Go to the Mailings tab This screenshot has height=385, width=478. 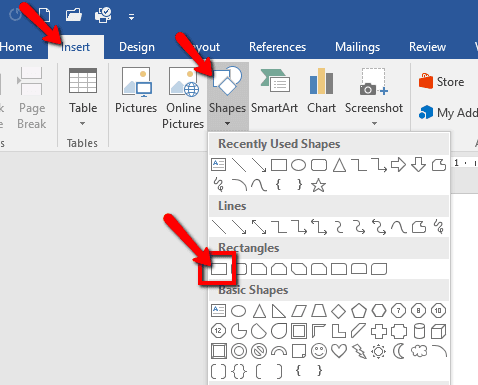click(x=357, y=47)
